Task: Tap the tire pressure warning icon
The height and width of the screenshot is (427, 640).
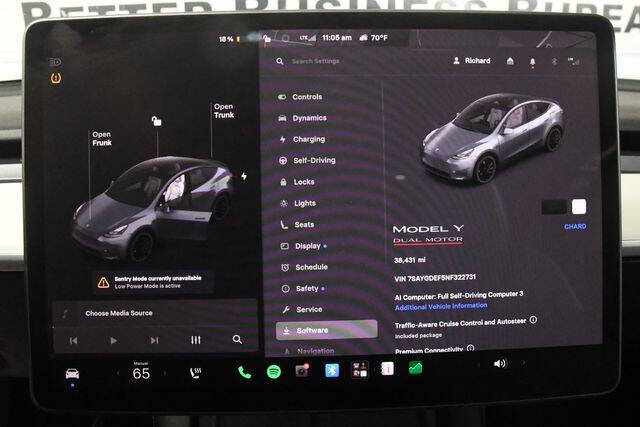Action: [56, 78]
